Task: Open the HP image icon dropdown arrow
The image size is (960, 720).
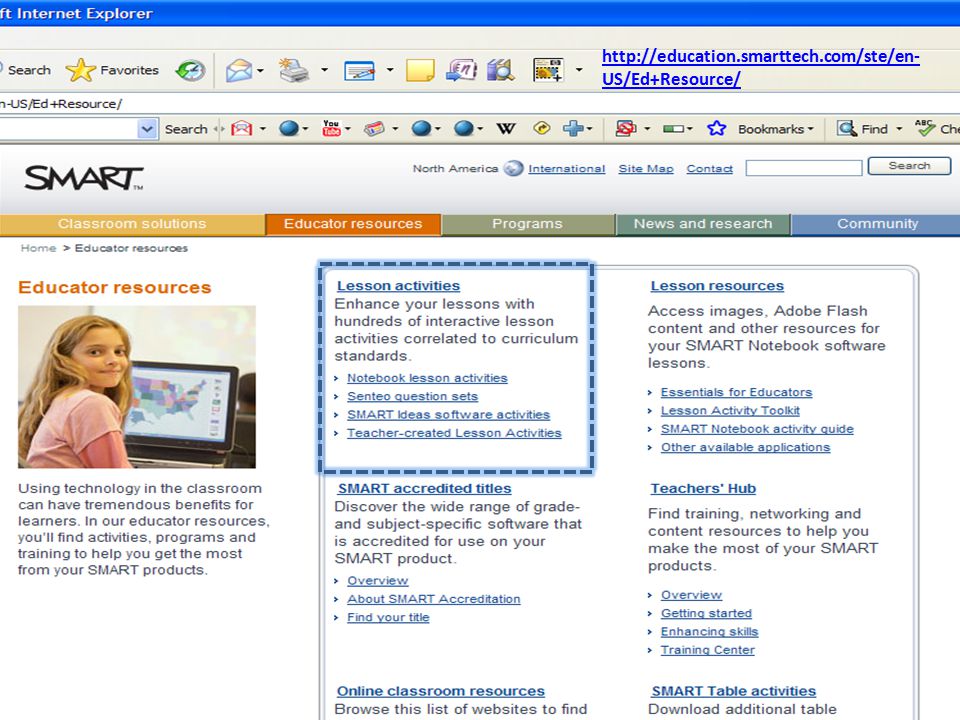Action: [579, 70]
